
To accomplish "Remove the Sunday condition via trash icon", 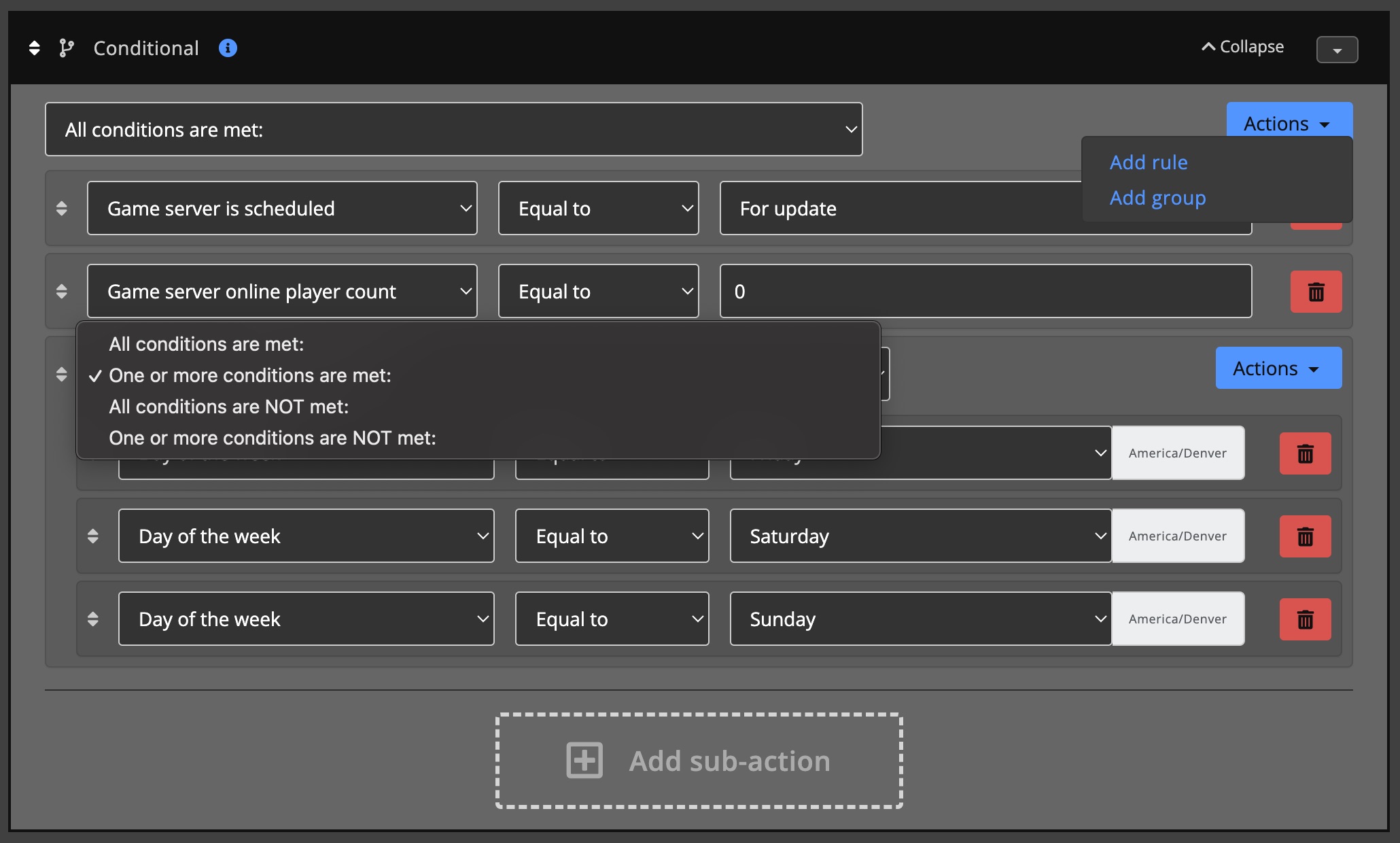I will coord(1305,619).
